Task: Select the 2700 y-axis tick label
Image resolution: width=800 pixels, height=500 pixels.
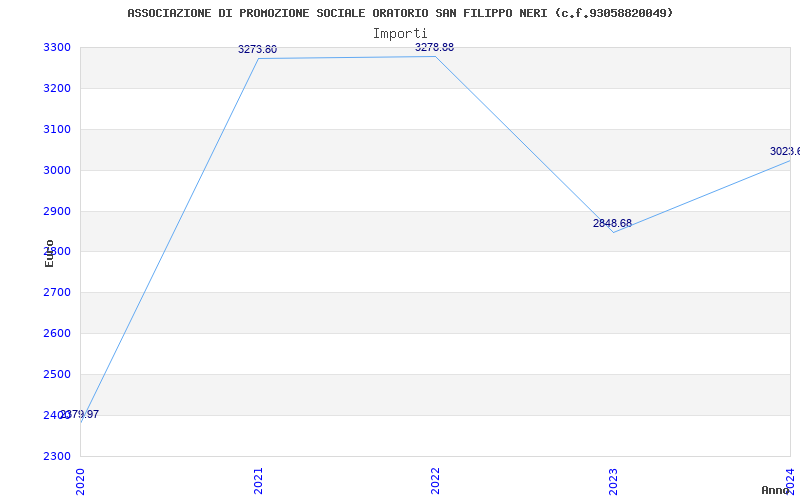Action: pyautogui.click(x=57, y=293)
